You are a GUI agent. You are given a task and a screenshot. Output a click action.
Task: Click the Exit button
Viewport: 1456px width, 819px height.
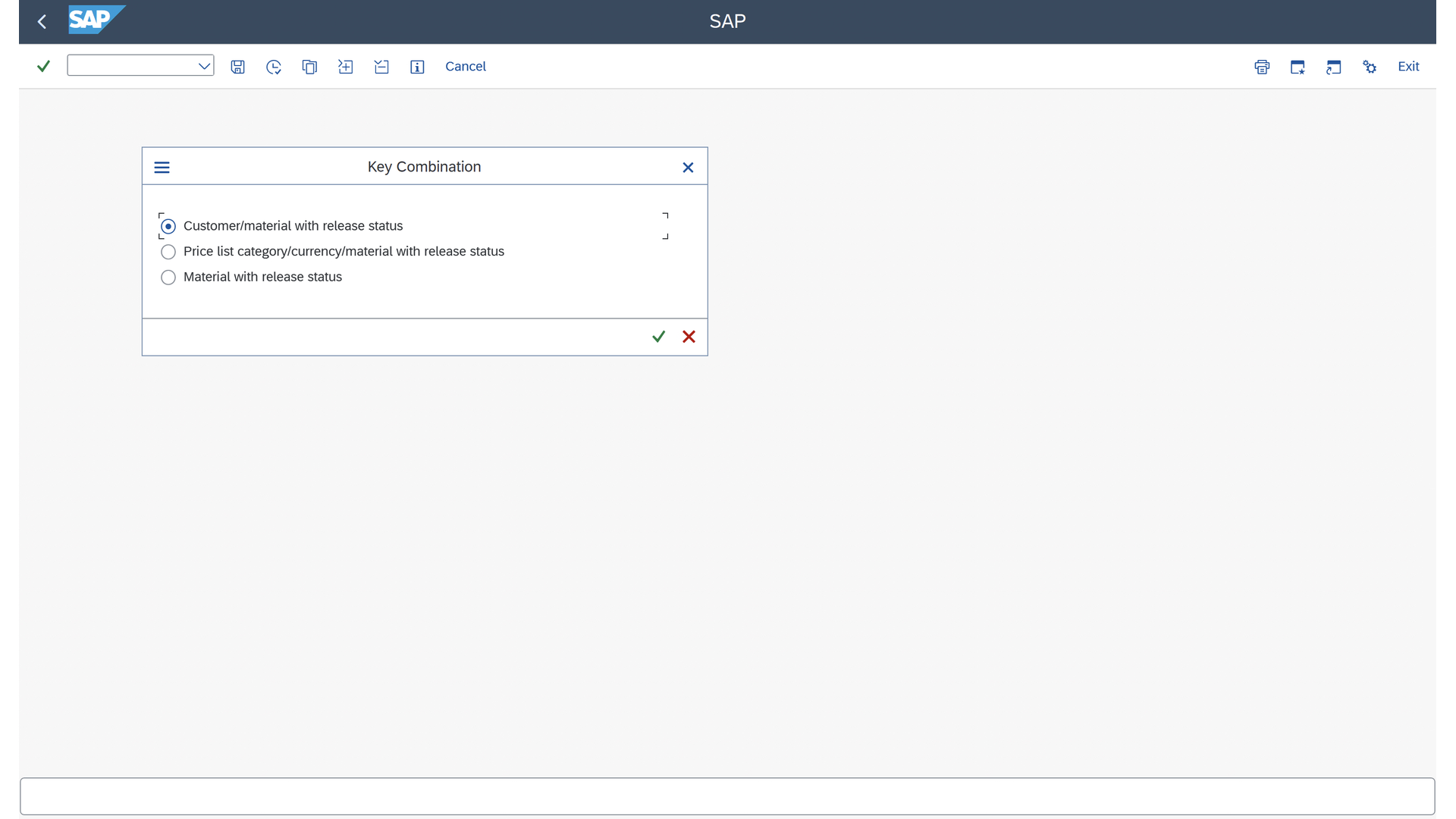1408,67
